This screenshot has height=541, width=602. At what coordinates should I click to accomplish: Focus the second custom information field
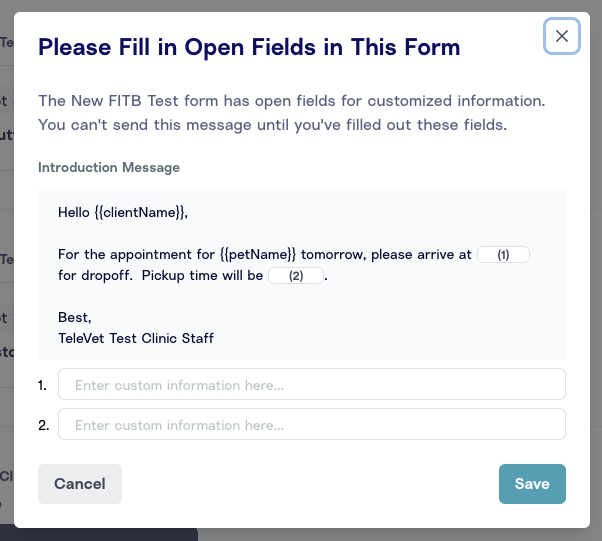coord(312,425)
